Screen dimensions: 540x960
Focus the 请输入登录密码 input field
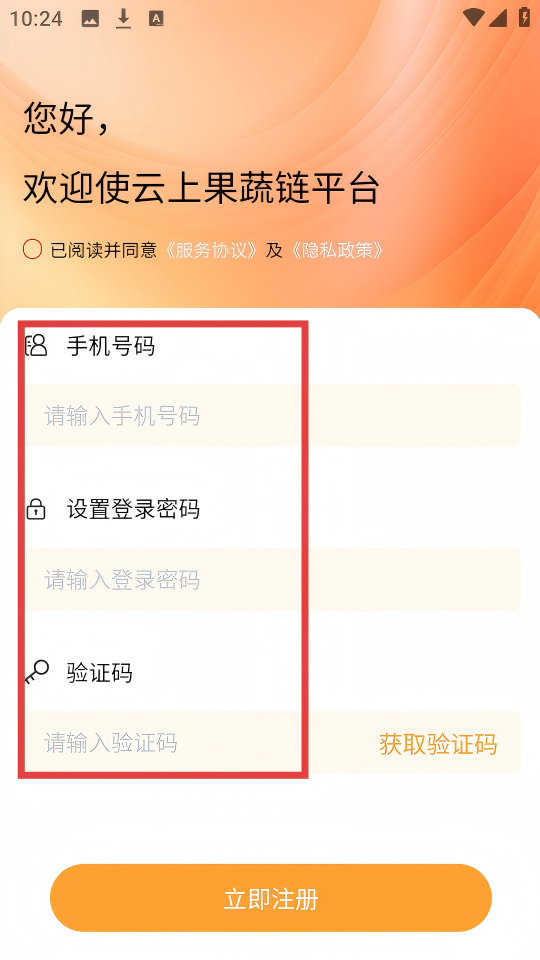[272, 579]
